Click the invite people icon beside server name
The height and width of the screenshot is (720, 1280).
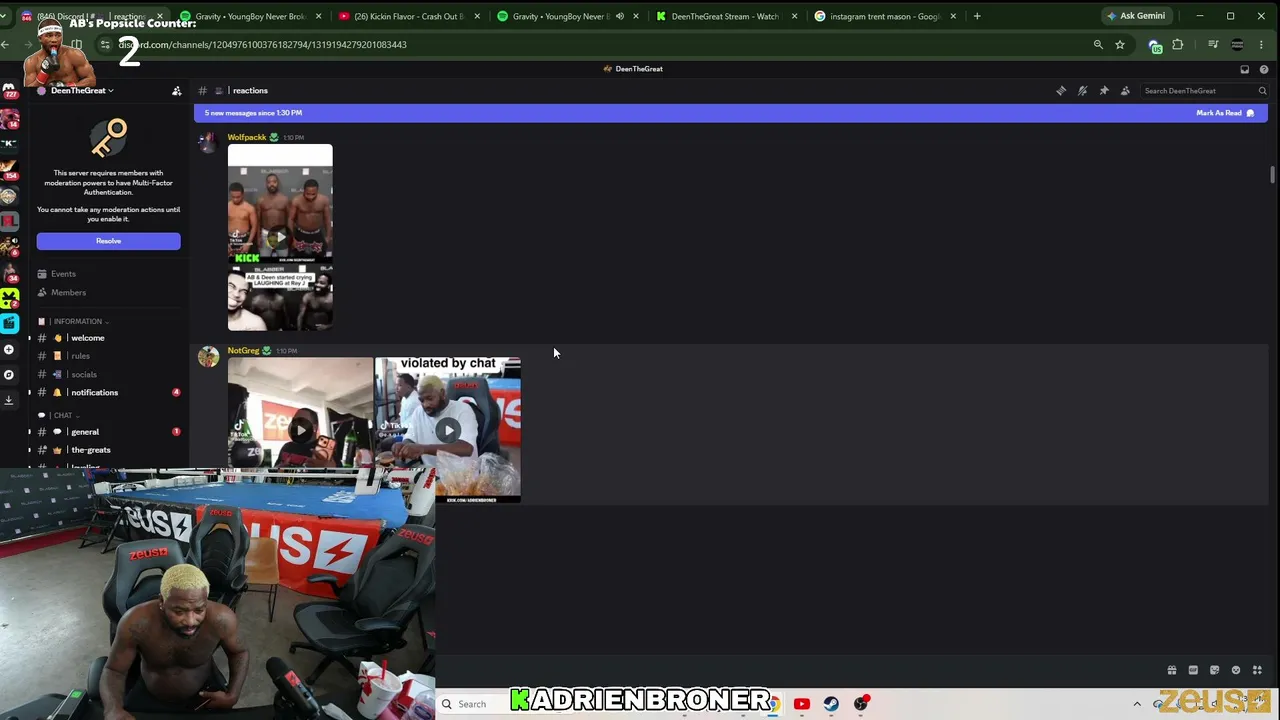point(177,91)
